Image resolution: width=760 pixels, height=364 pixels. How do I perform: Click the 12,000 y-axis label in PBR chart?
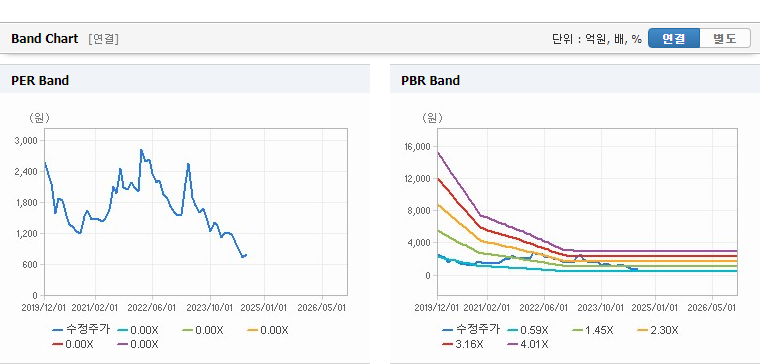pyautogui.click(x=416, y=179)
